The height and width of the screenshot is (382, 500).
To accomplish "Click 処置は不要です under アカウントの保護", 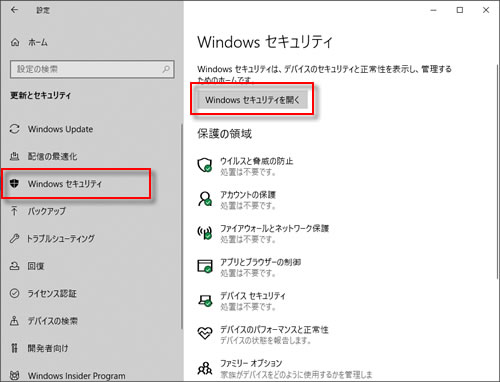I will pyautogui.click(x=248, y=206).
